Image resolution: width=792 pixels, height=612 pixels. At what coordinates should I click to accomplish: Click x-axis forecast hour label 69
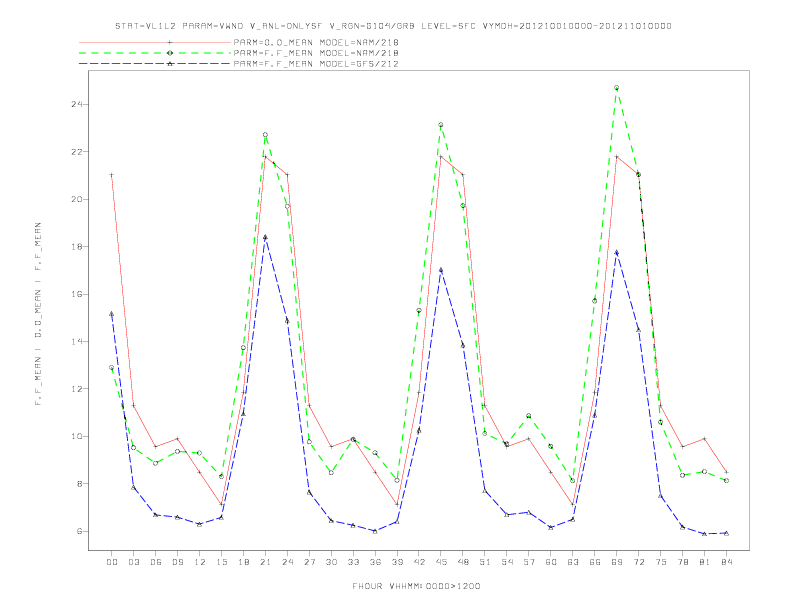(x=617, y=562)
